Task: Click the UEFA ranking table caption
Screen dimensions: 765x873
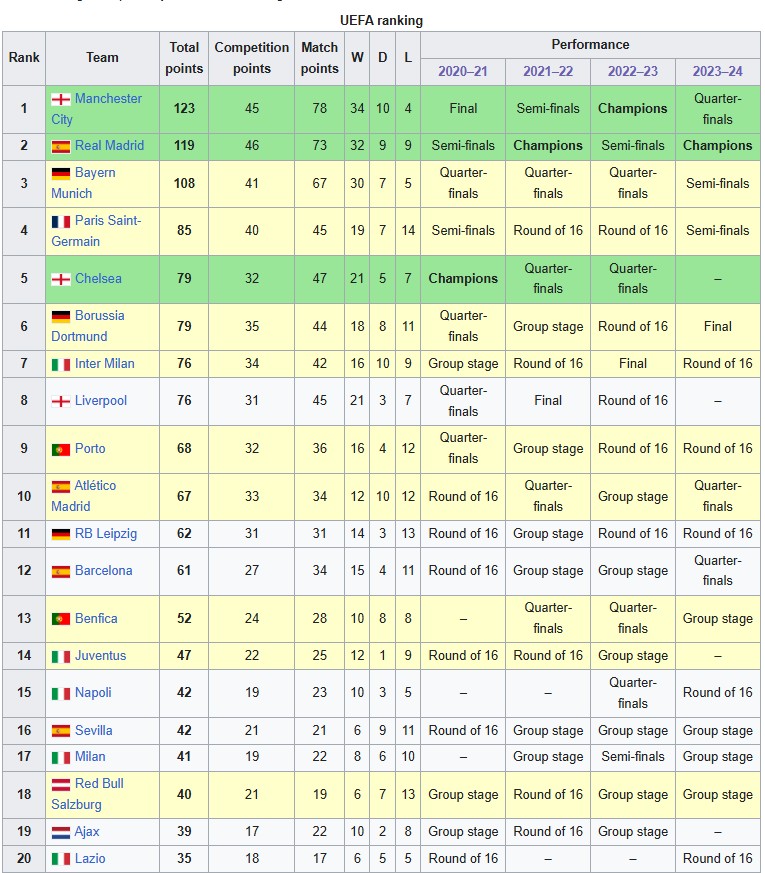Action: point(381,21)
